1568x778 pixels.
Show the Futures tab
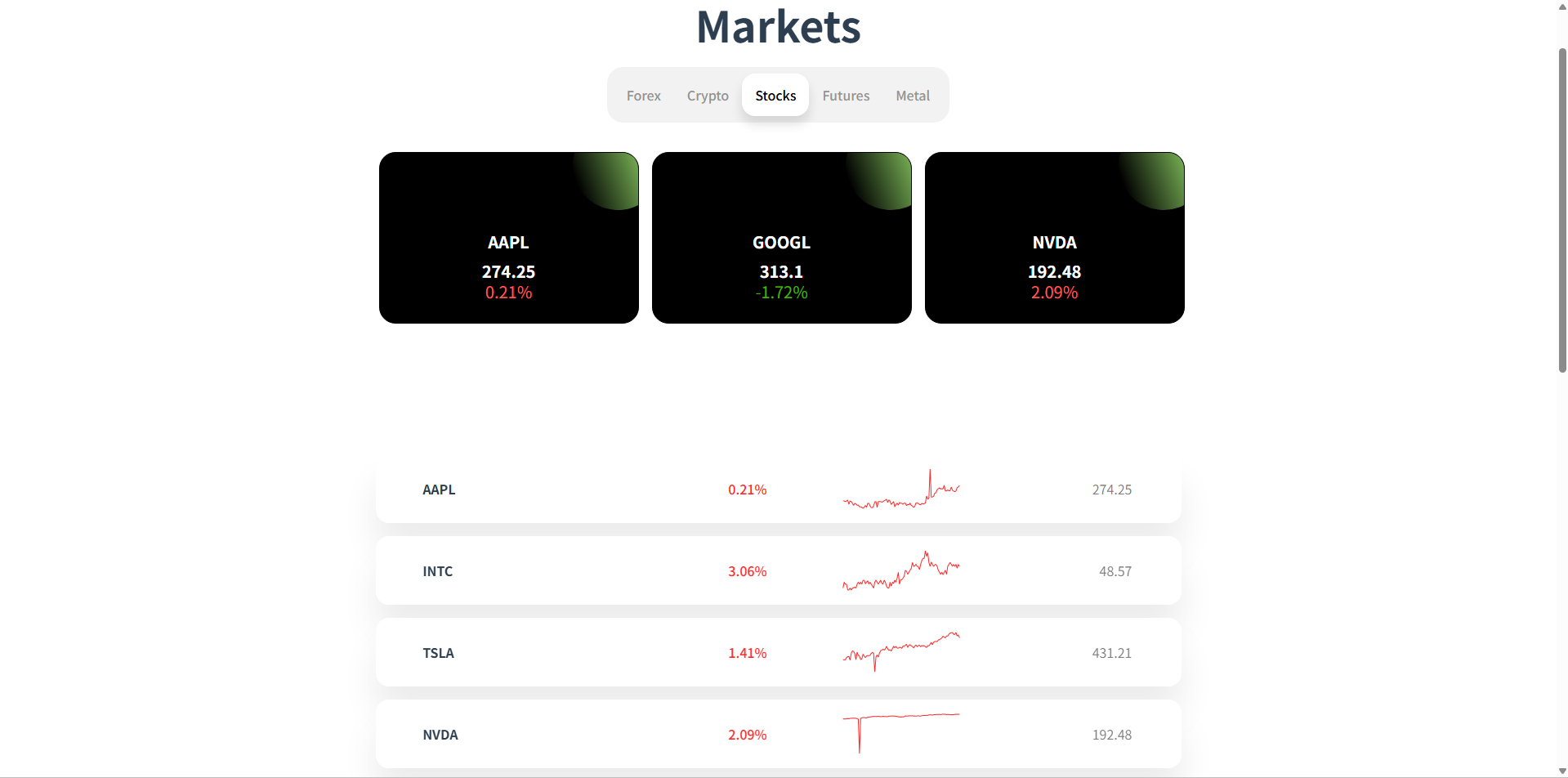click(846, 96)
